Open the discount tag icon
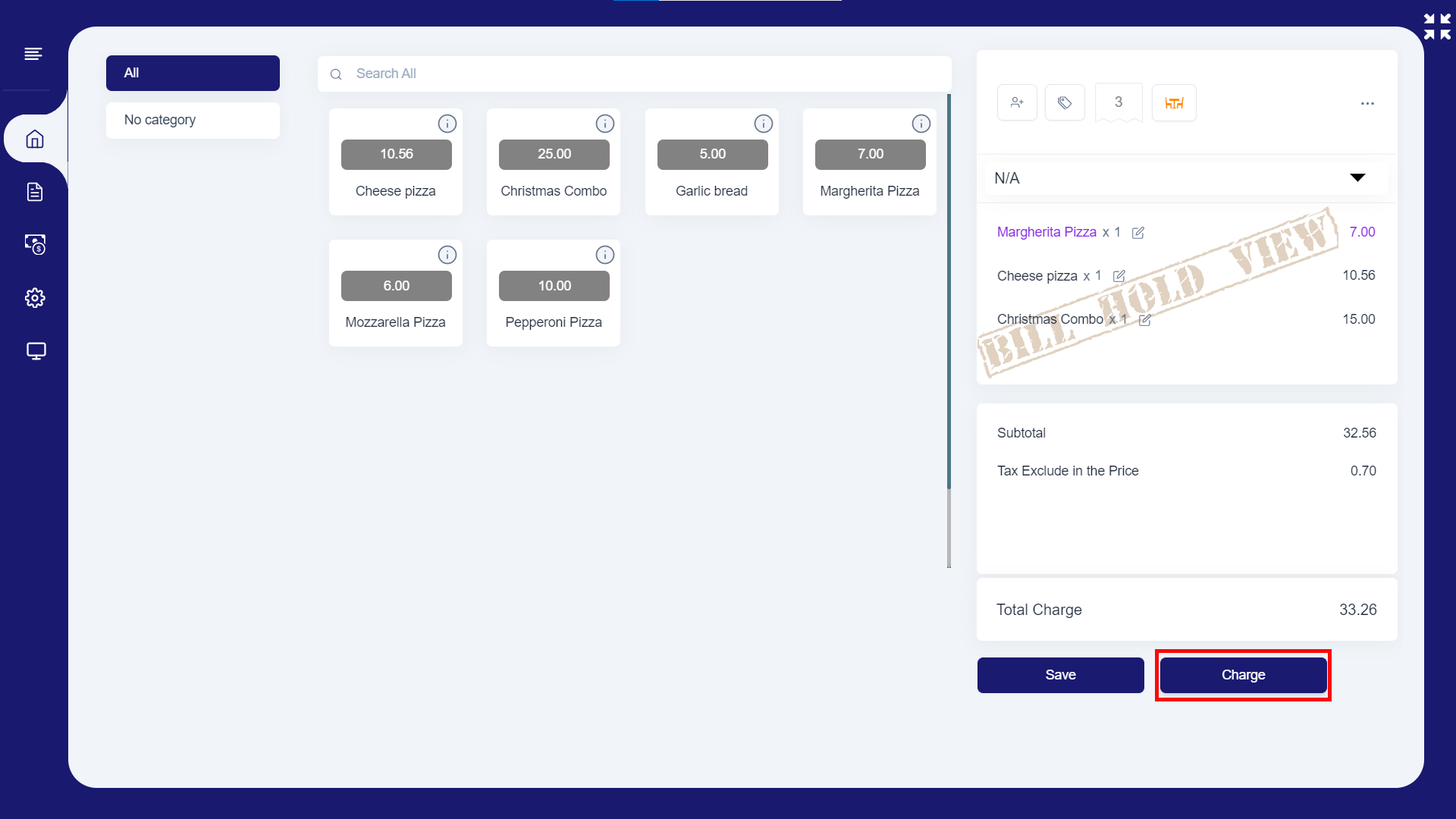This screenshot has height=819, width=1456. [x=1065, y=102]
